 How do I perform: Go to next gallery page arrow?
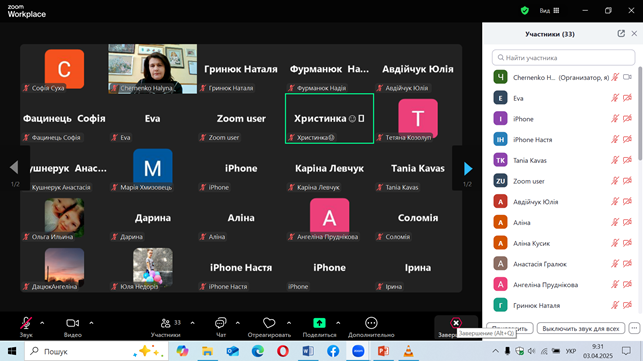click(468, 168)
